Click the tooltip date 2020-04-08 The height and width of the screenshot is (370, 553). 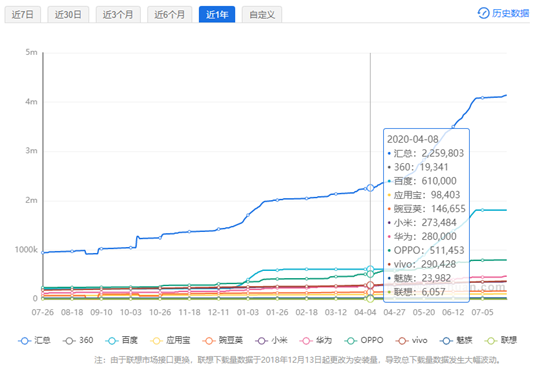(413, 139)
